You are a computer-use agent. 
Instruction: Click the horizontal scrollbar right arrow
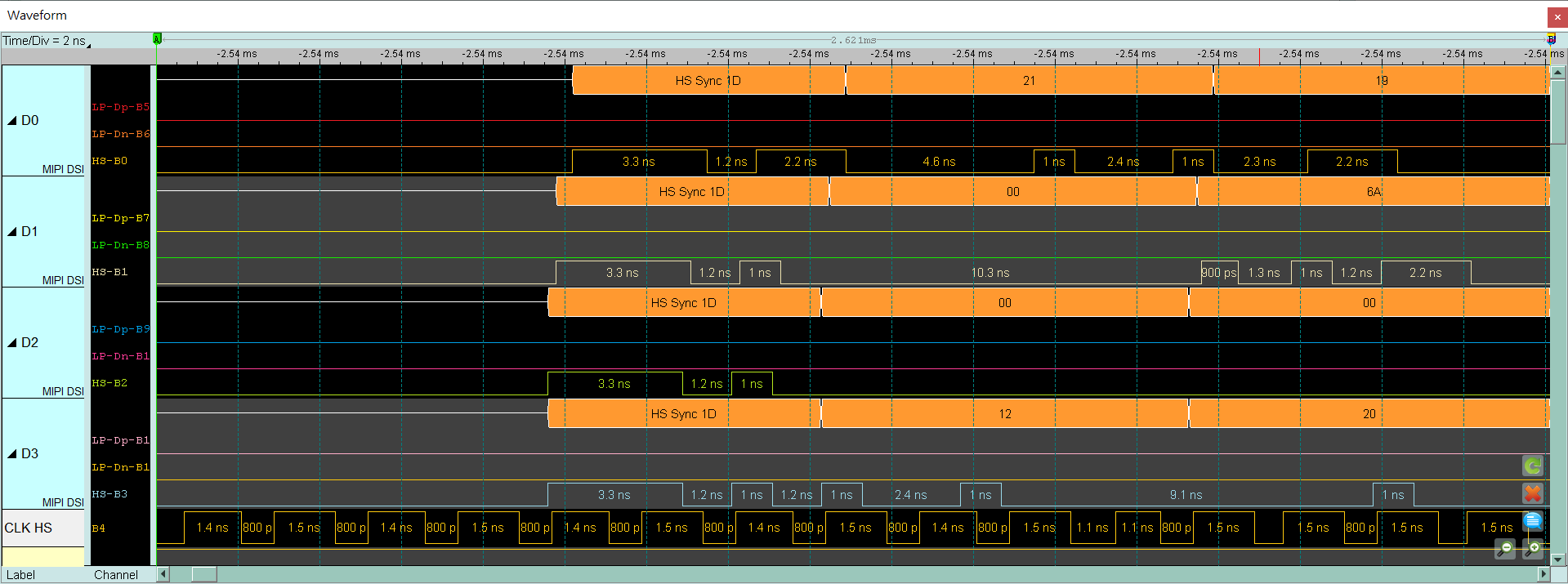(1543, 574)
